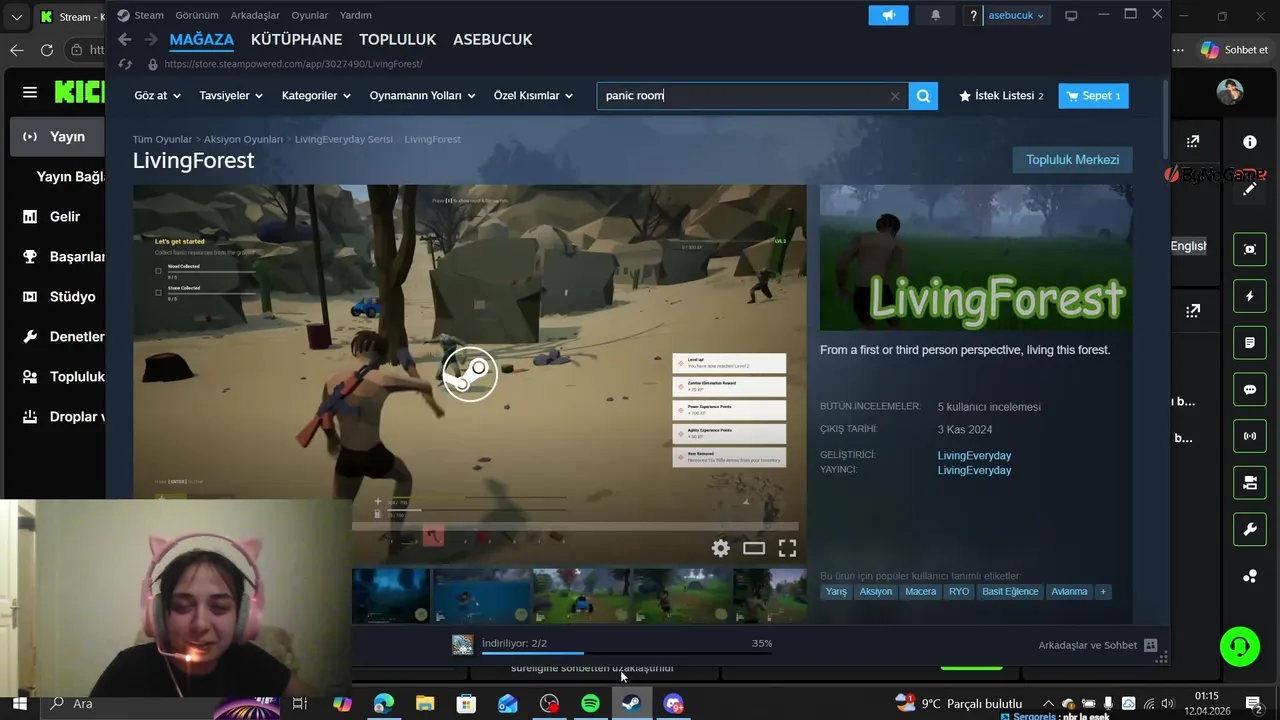Click the Tüm Oyunlar breadcrumb
Screen dimensions: 1280x720
(162, 139)
